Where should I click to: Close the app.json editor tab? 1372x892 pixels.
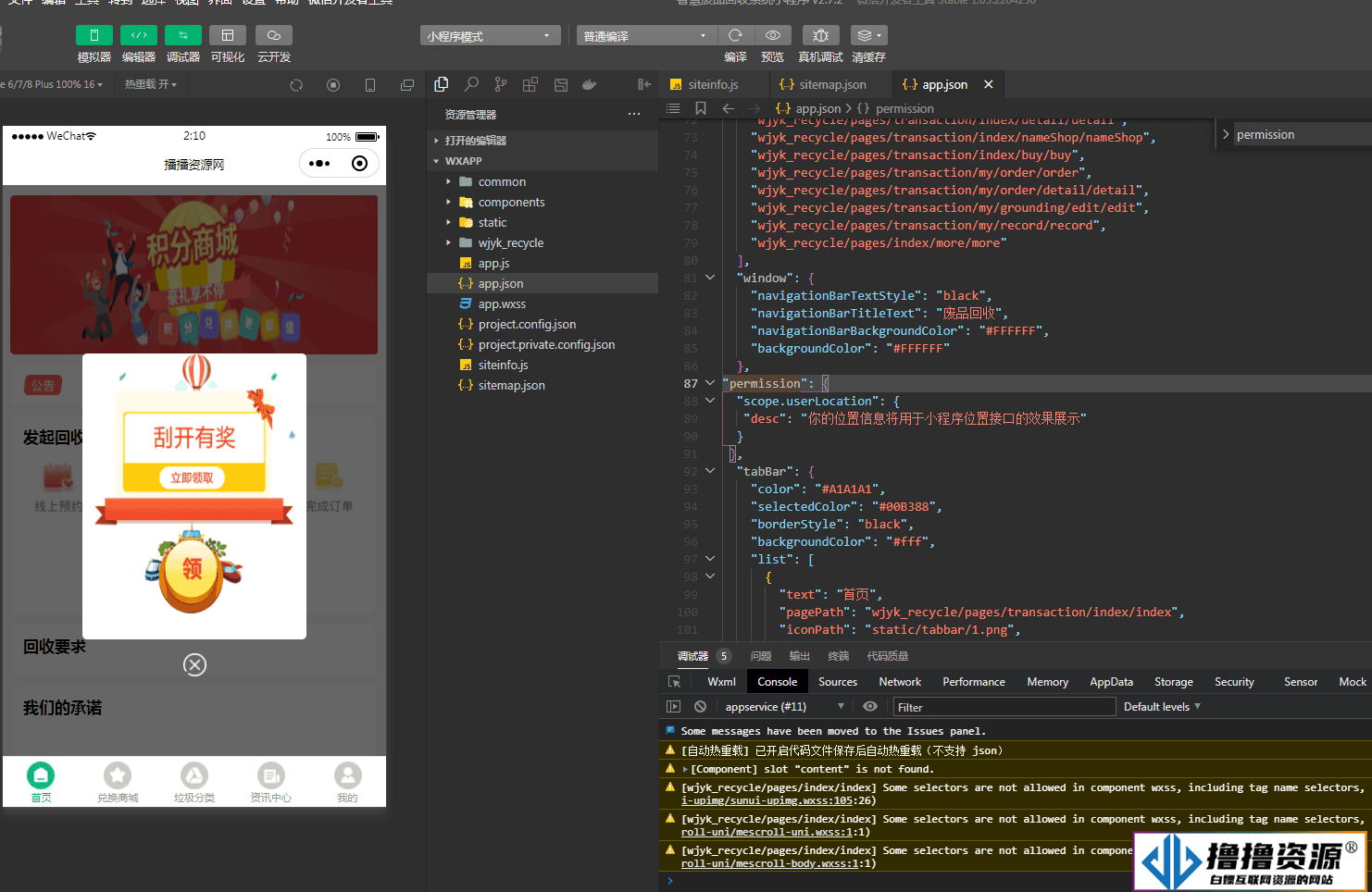[989, 84]
